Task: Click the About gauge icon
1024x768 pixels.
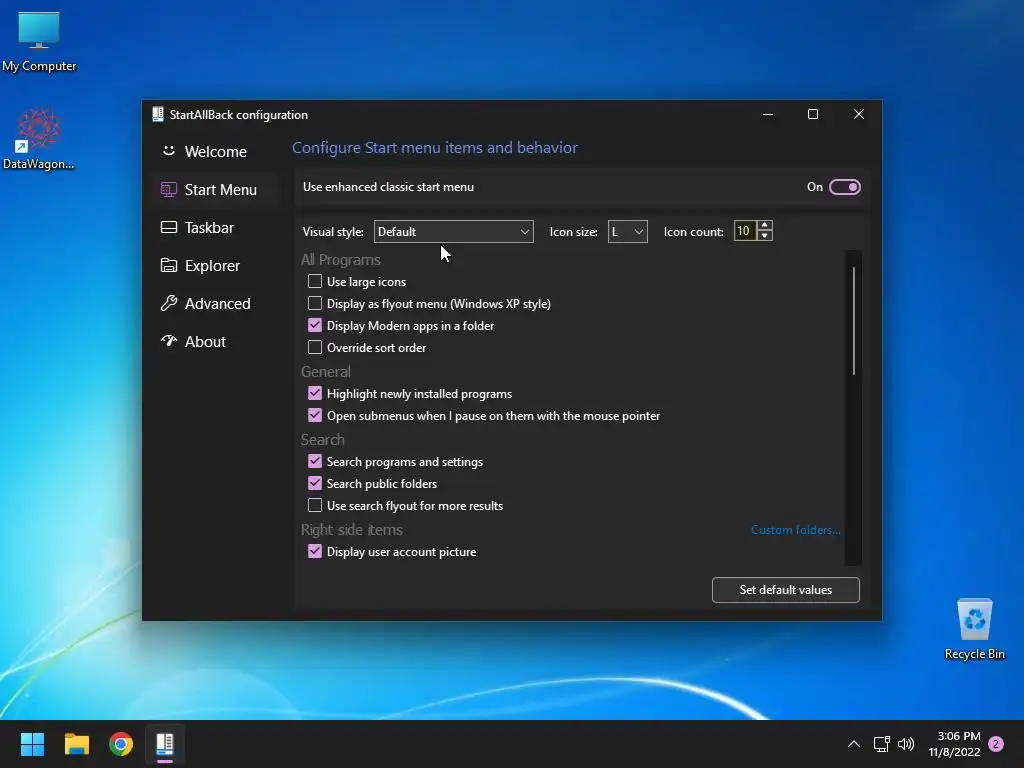Action: click(x=168, y=341)
